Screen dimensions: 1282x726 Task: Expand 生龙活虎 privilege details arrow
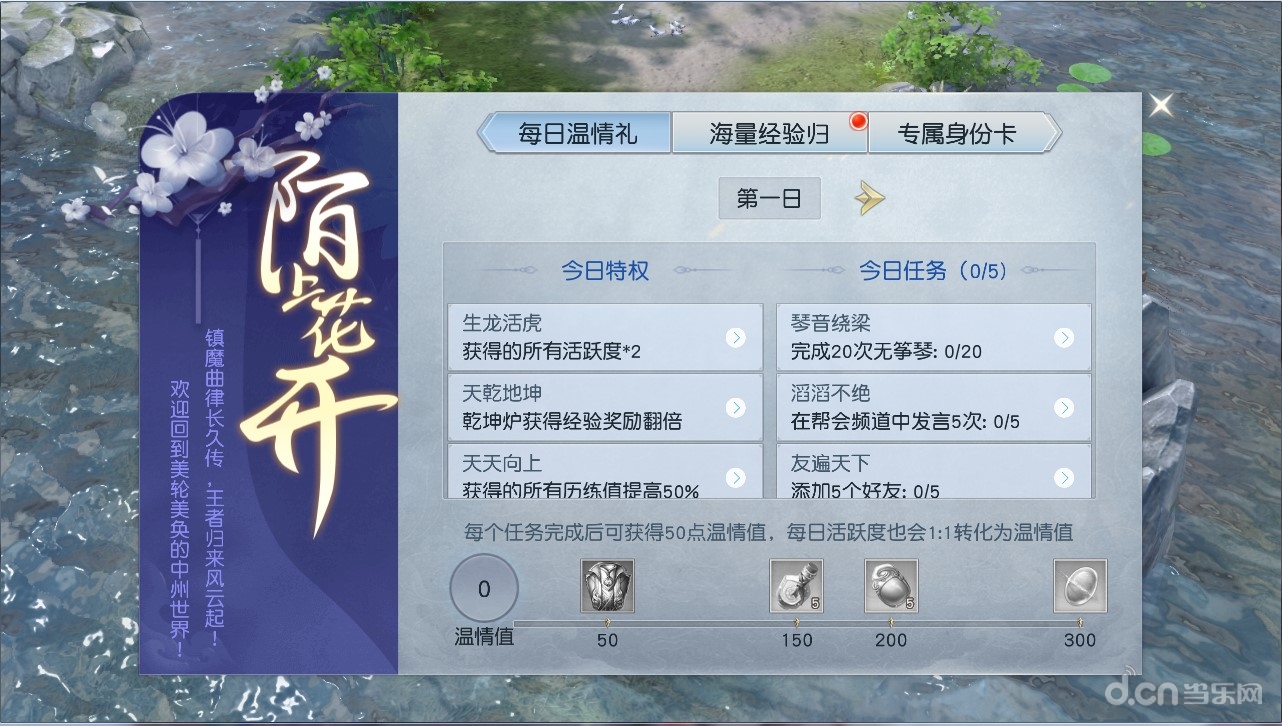pos(736,338)
